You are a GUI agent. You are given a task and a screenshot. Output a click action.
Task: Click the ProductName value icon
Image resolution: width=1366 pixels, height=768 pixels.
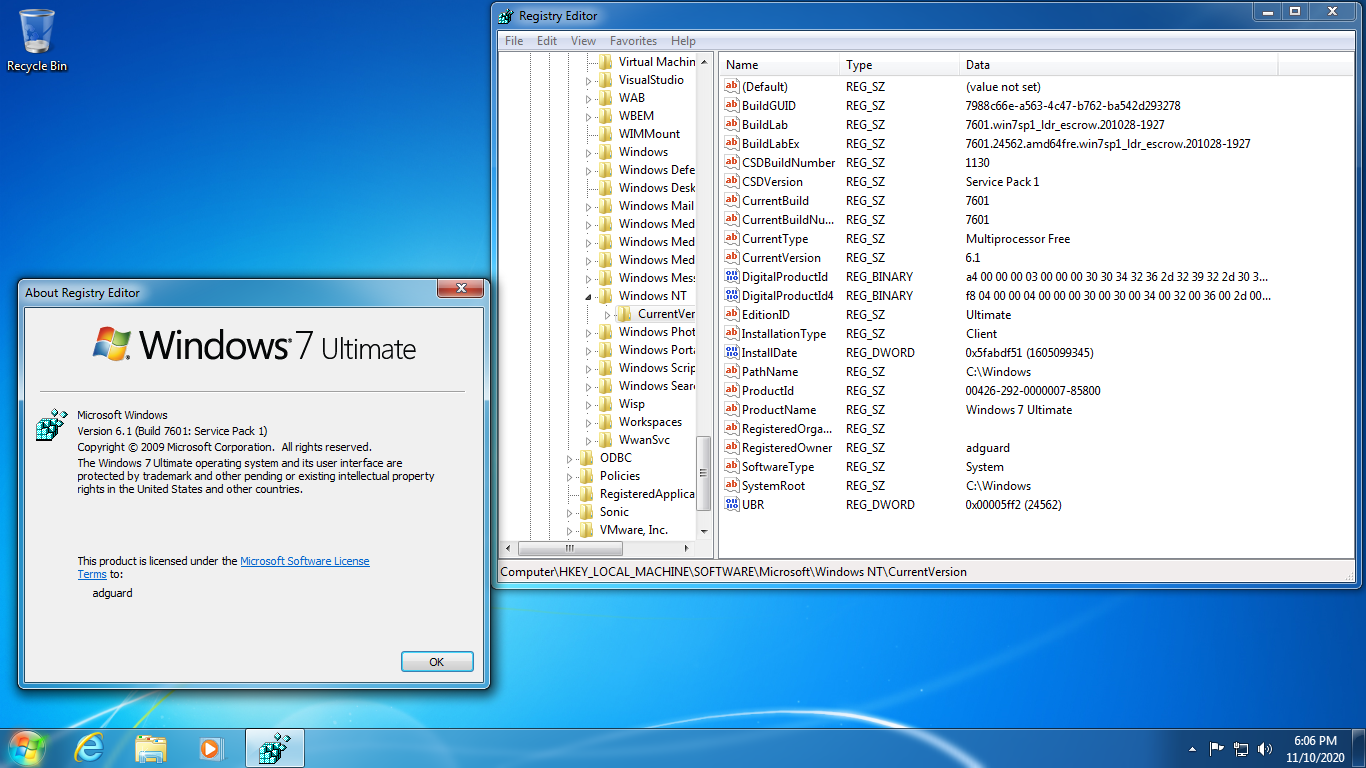pos(731,409)
